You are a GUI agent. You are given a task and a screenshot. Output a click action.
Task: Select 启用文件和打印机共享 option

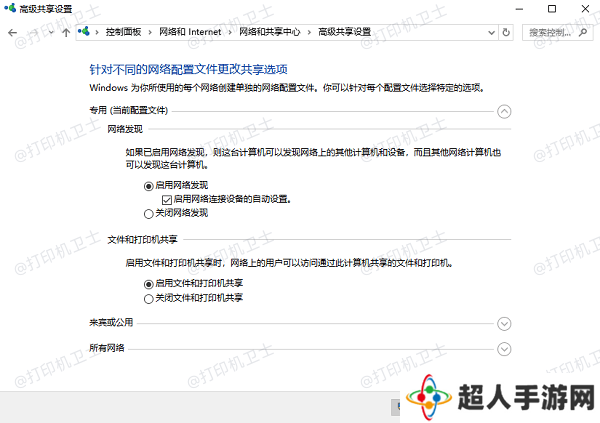pos(149,284)
